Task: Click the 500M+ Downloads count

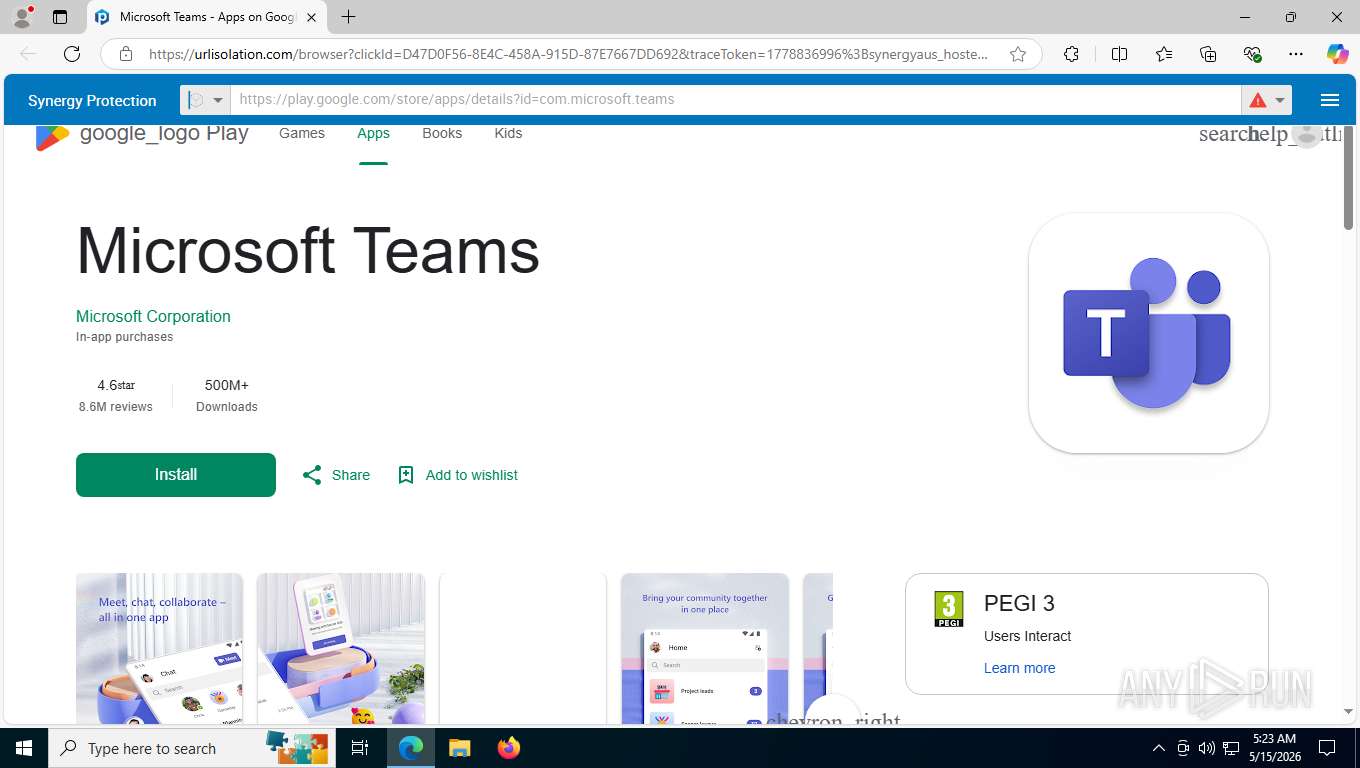Action: coord(227,395)
